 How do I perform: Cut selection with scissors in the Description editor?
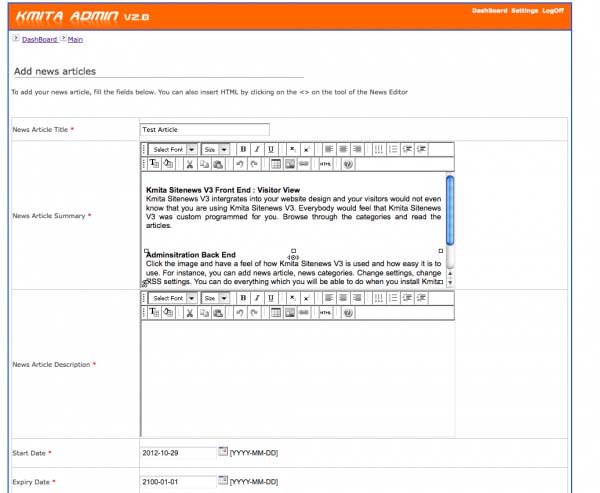tap(189, 312)
